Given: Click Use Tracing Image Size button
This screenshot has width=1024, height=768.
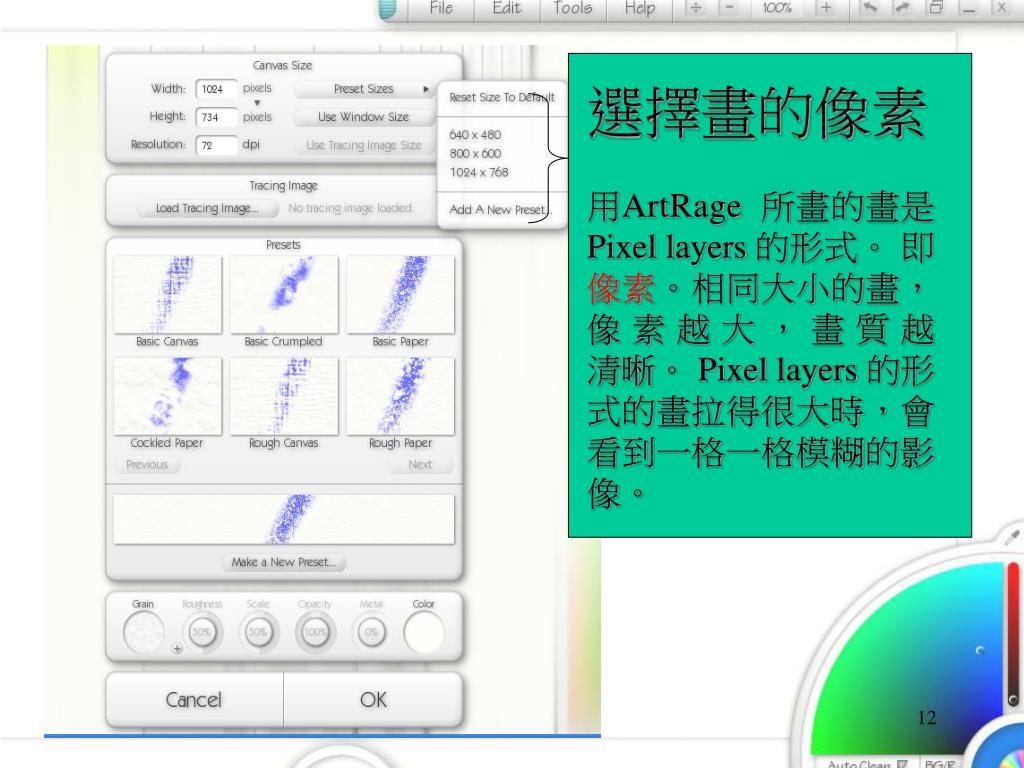Looking at the screenshot, I should coord(364,145).
